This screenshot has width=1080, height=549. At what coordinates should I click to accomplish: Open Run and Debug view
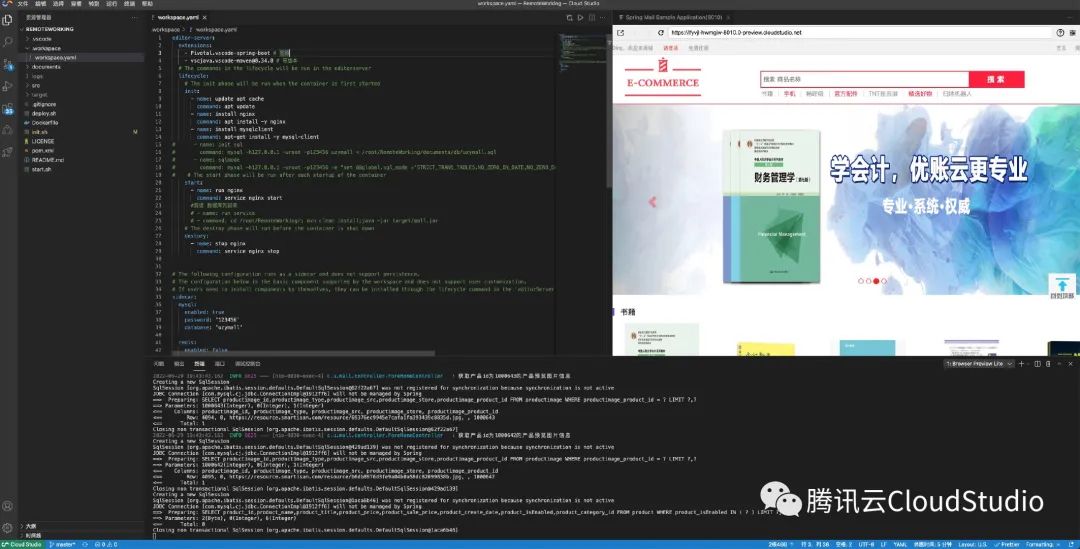pyautogui.click(x=8, y=86)
